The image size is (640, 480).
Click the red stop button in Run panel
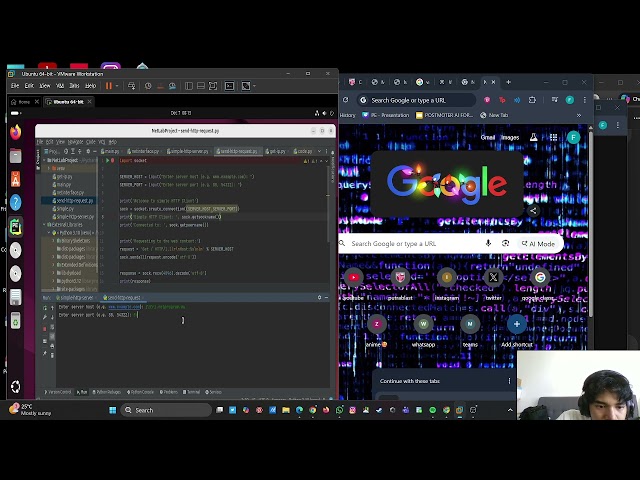coord(44,328)
